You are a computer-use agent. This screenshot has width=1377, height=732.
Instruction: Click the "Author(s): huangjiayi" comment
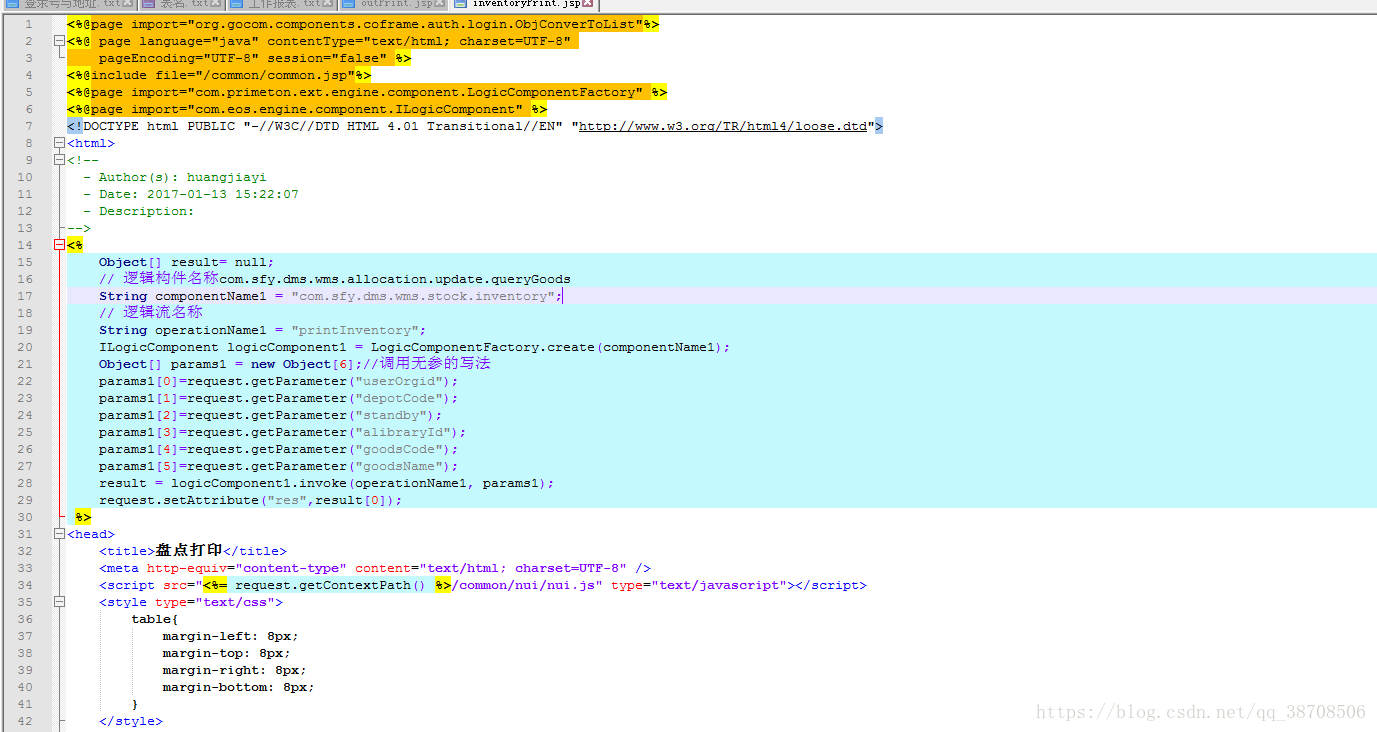[x=175, y=177]
